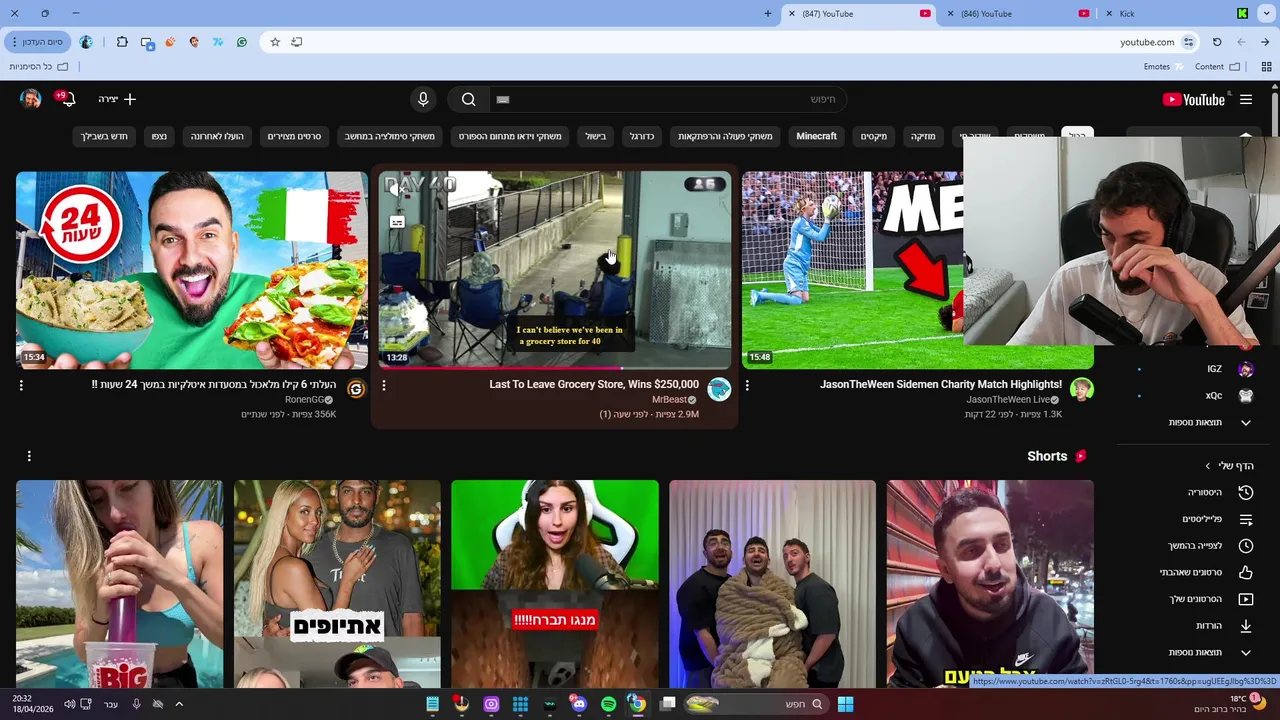Expand more subscriptions under xQc
The image size is (1280, 720).
[x=1210, y=423]
